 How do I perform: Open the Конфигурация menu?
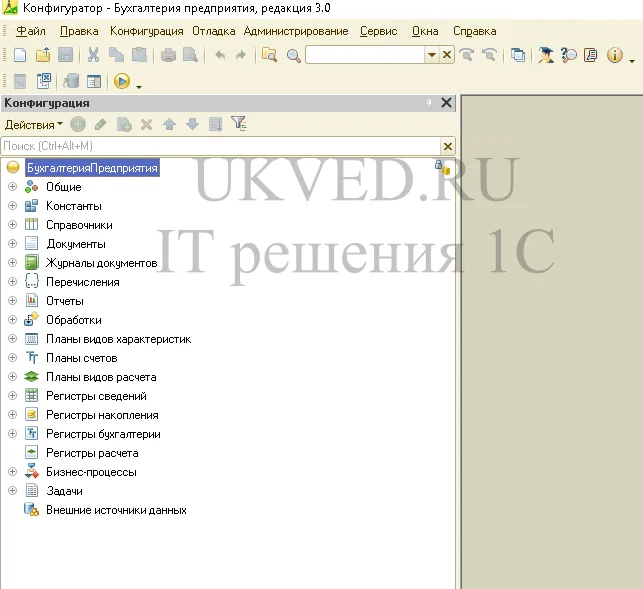pyautogui.click(x=146, y=31)
